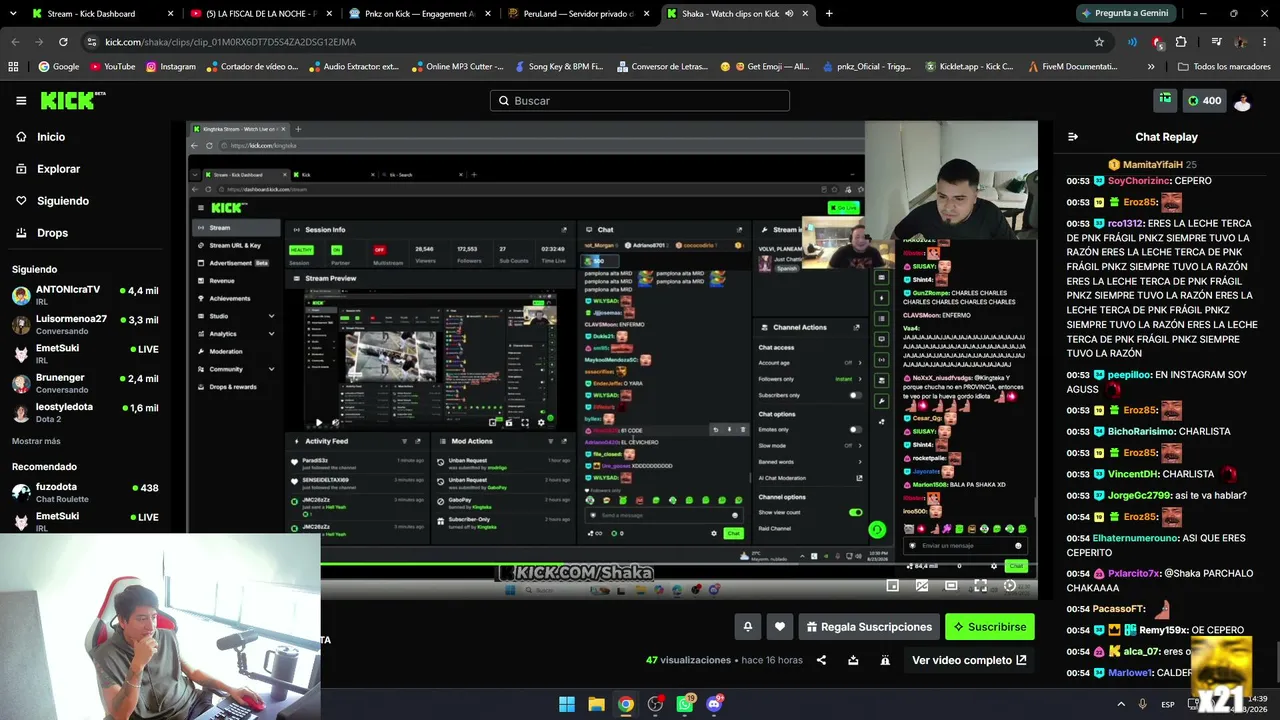Image resolution: width=1280 pixels, height=720 pixels.
Task: Switch the ESP keyboard language indicator
Action: click(1168, 704)
